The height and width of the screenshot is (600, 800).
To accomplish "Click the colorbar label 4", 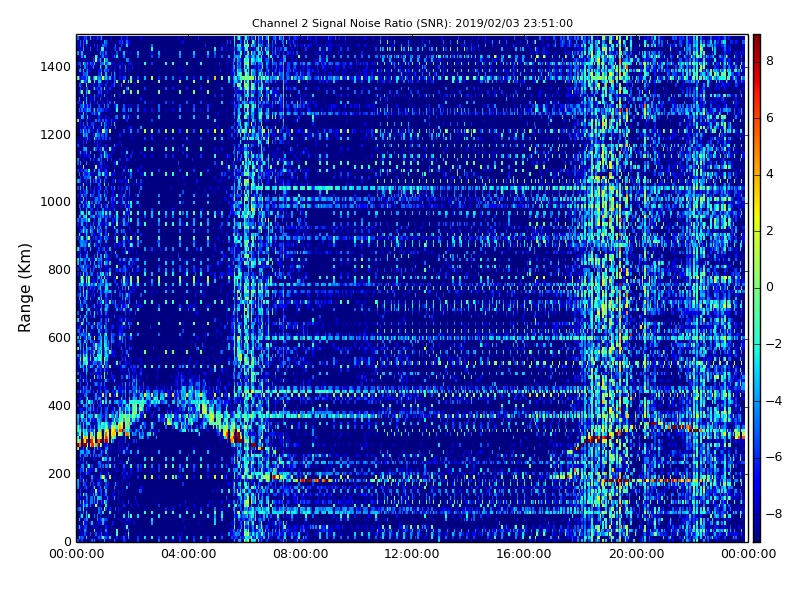I will (x=770, y=174).
